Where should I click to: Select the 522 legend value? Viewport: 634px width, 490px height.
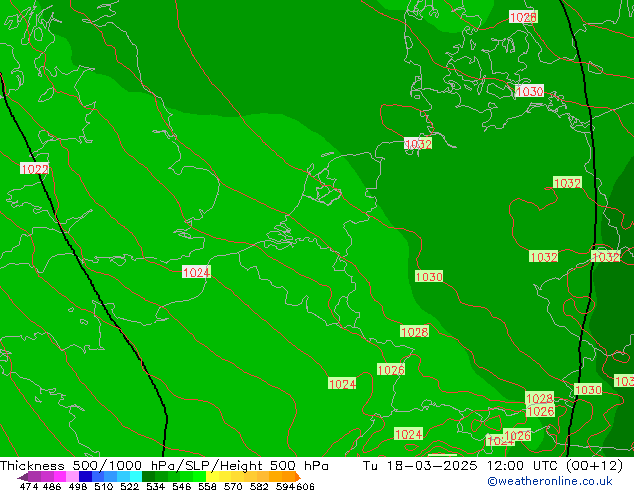129,486
